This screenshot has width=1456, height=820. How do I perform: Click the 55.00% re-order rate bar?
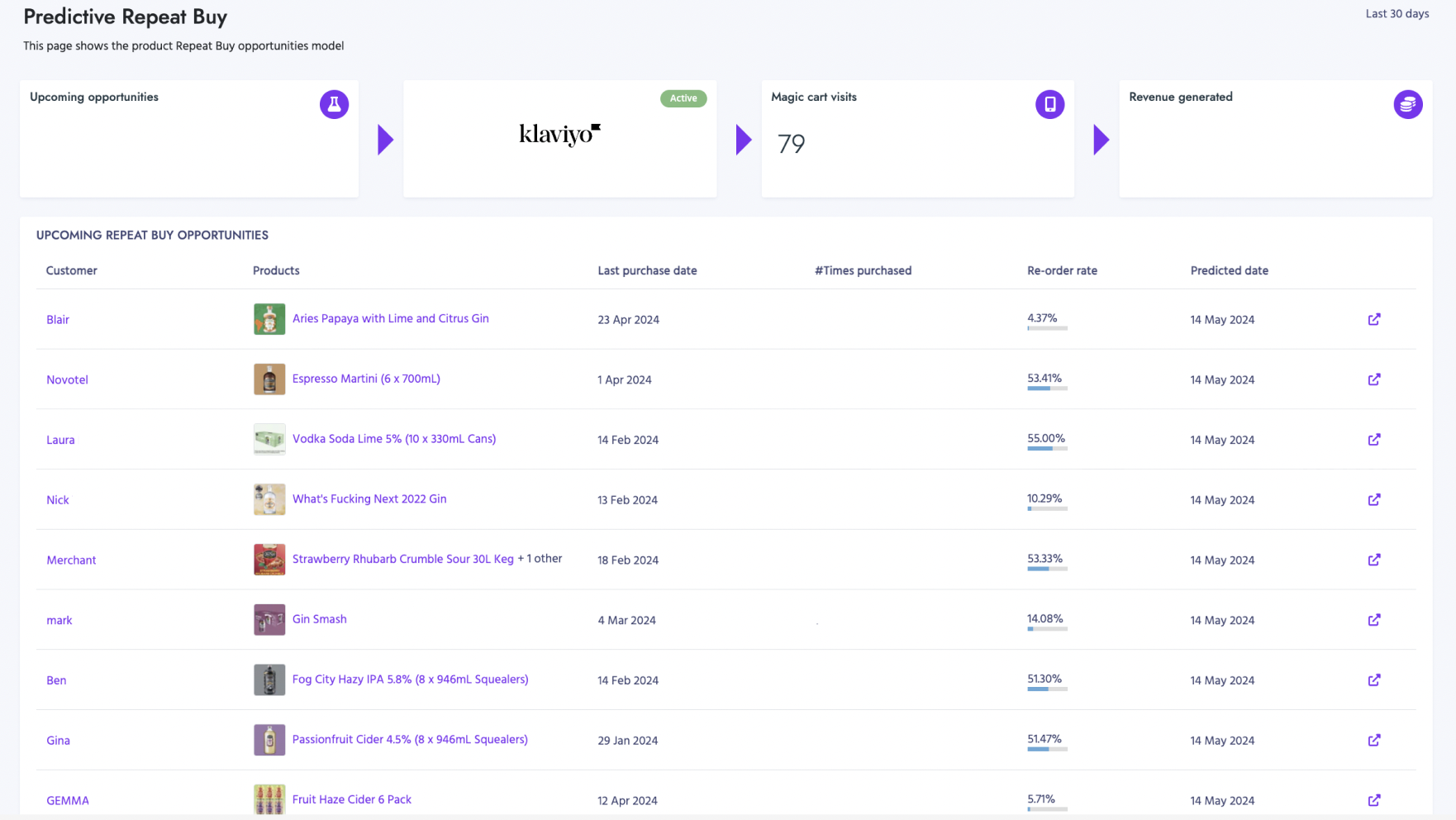tap(1047, 449)
